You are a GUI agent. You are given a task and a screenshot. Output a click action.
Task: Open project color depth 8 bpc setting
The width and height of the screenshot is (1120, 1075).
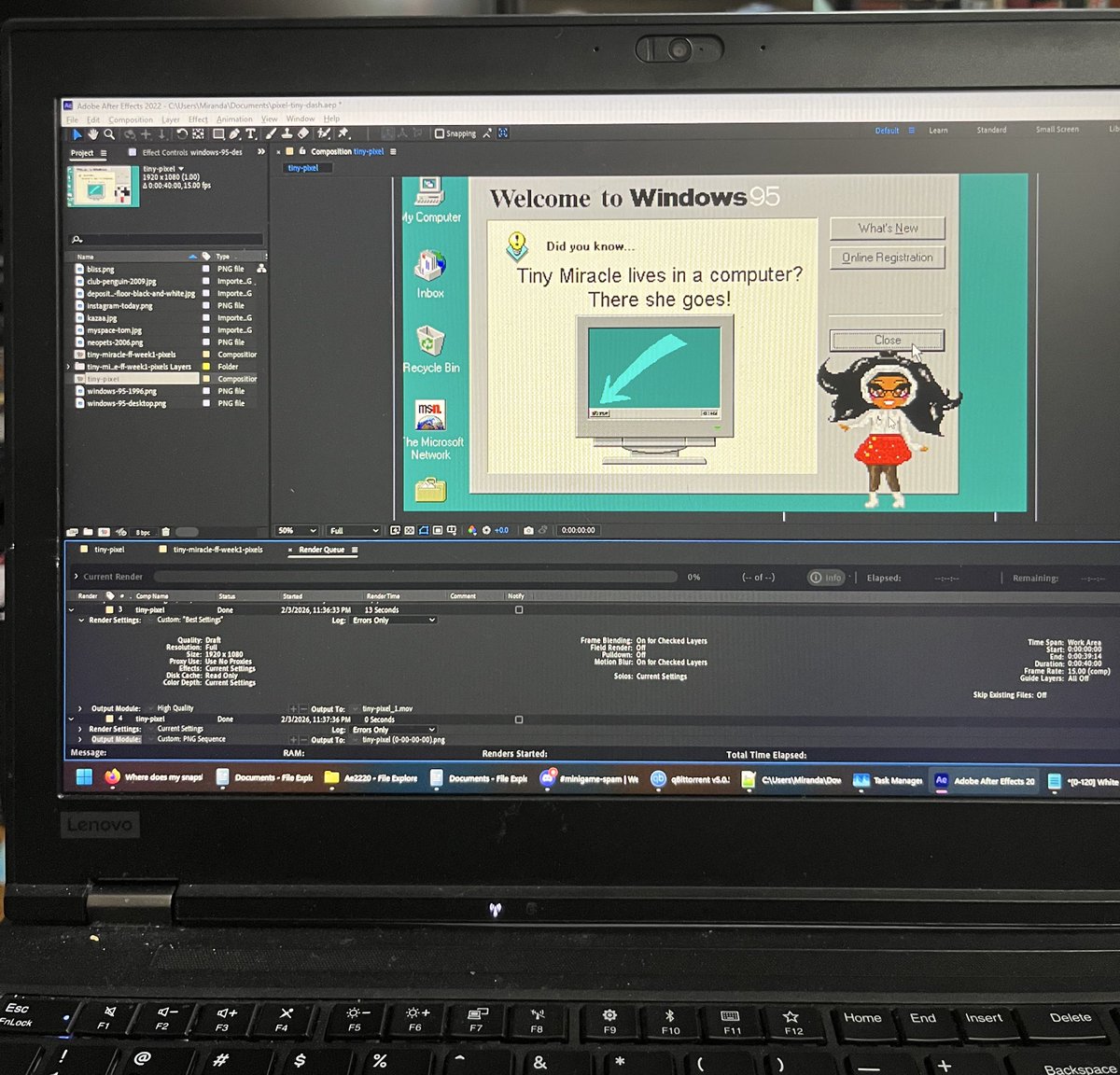[x=143, y=532]
